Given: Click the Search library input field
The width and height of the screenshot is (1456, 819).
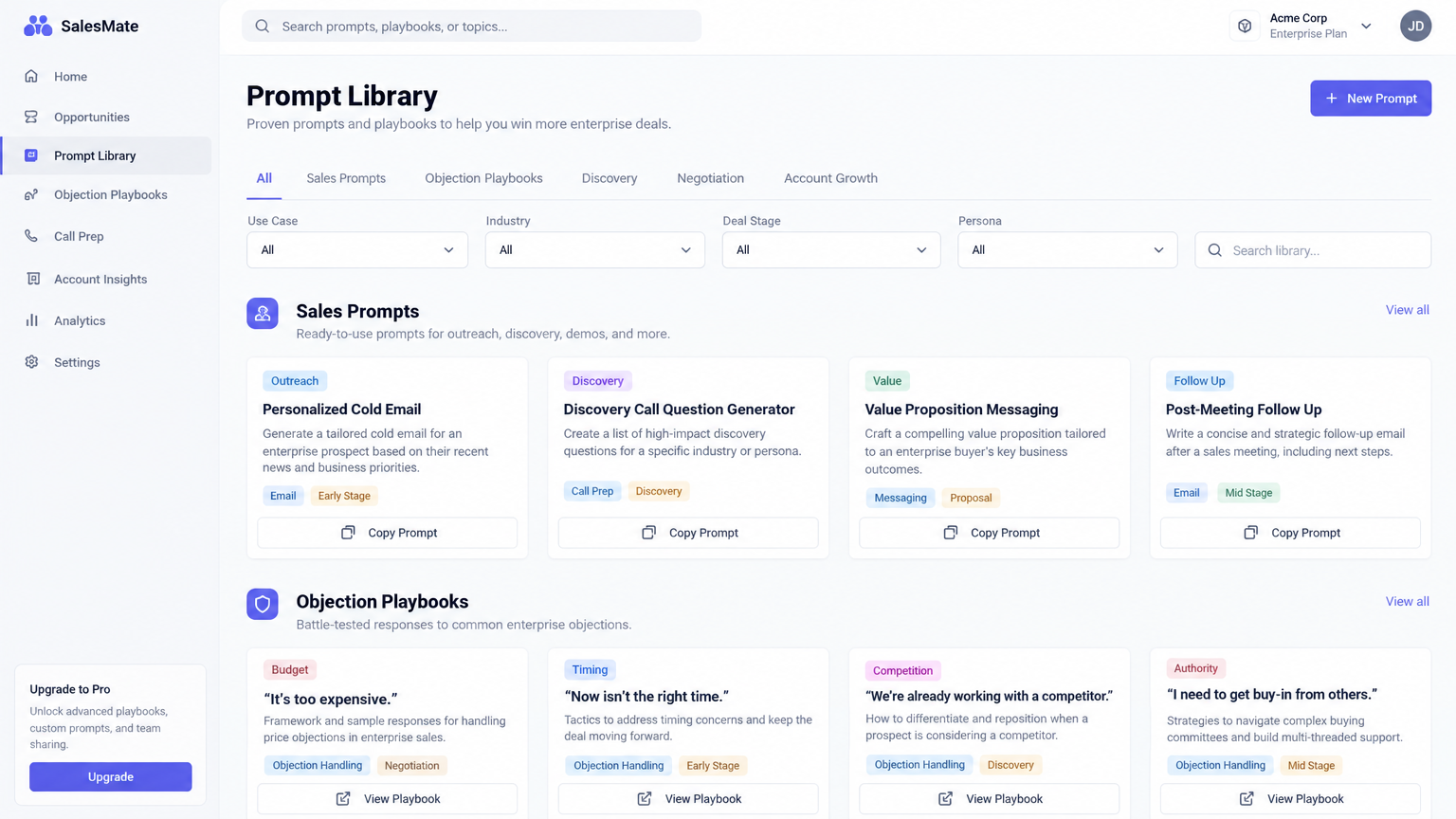Looking at the screenshot, I should (x=1313, y=250).
